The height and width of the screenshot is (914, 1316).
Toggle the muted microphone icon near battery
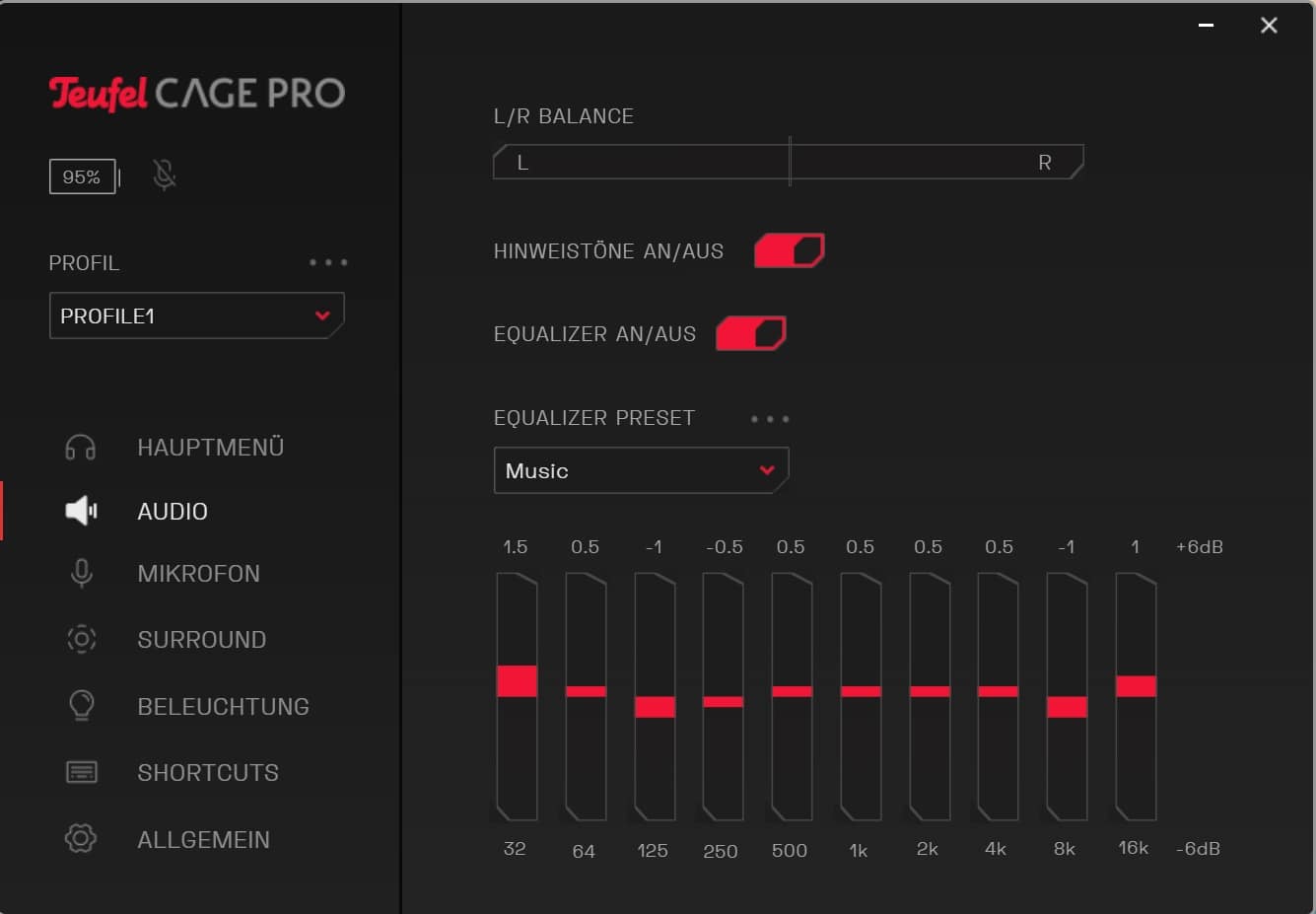165,176
